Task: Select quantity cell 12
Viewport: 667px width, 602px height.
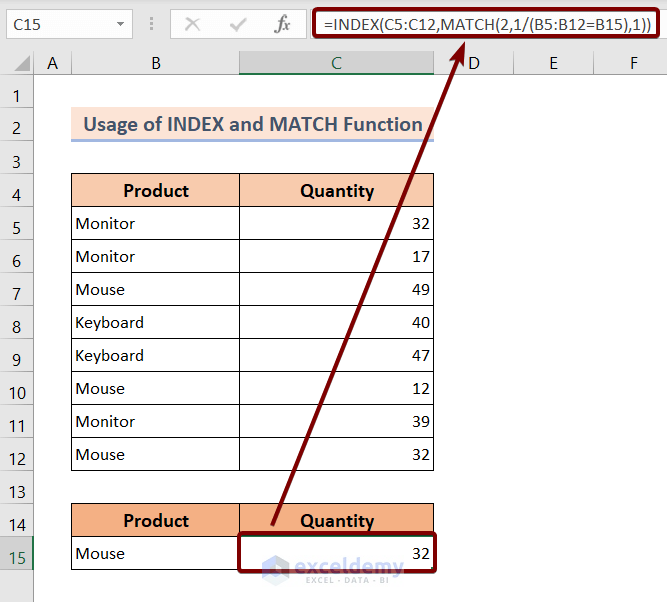Action: point(336,388)
